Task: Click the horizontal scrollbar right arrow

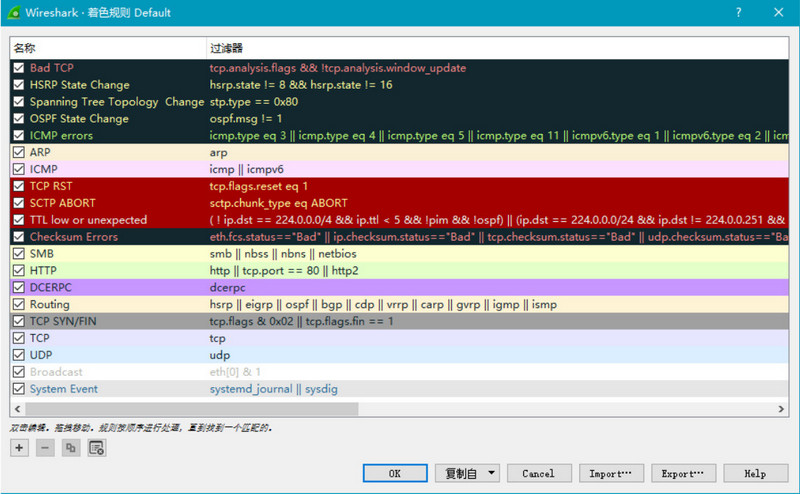Action: [781, 409]
